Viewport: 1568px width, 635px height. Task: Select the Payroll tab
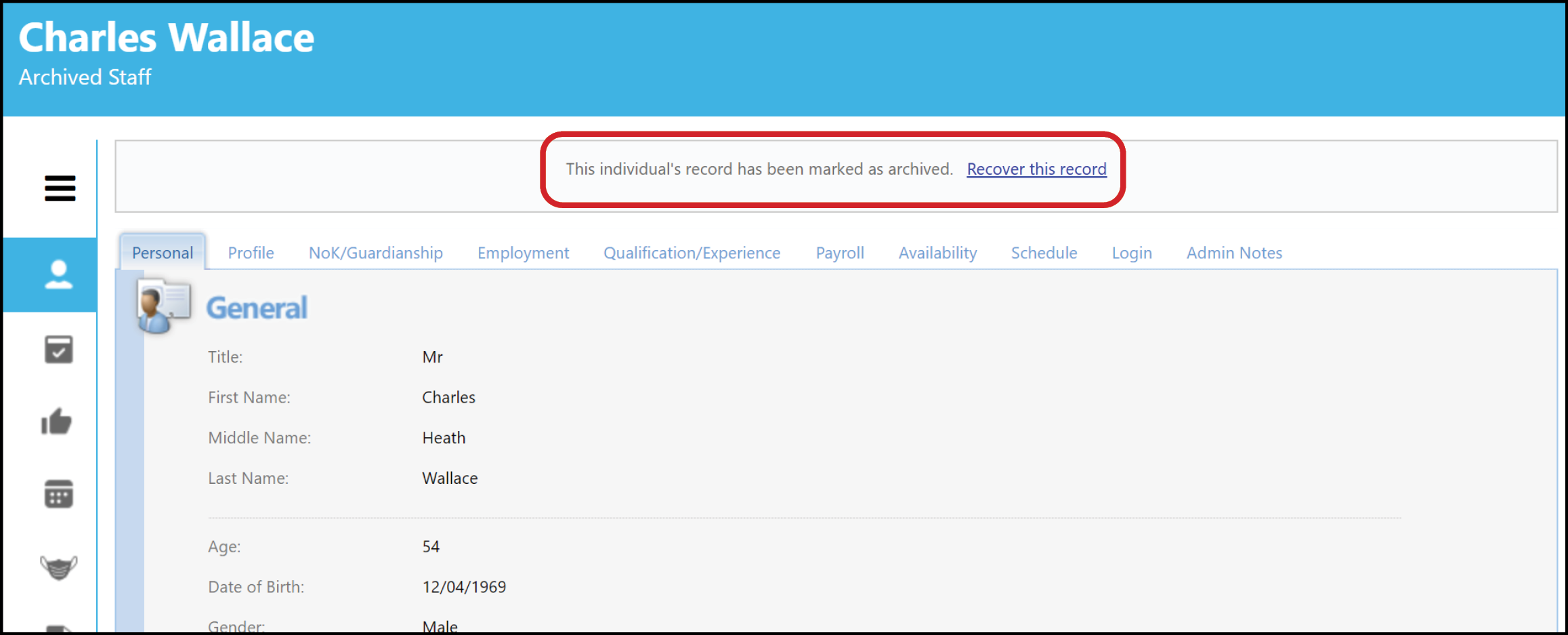click(840, 252)
